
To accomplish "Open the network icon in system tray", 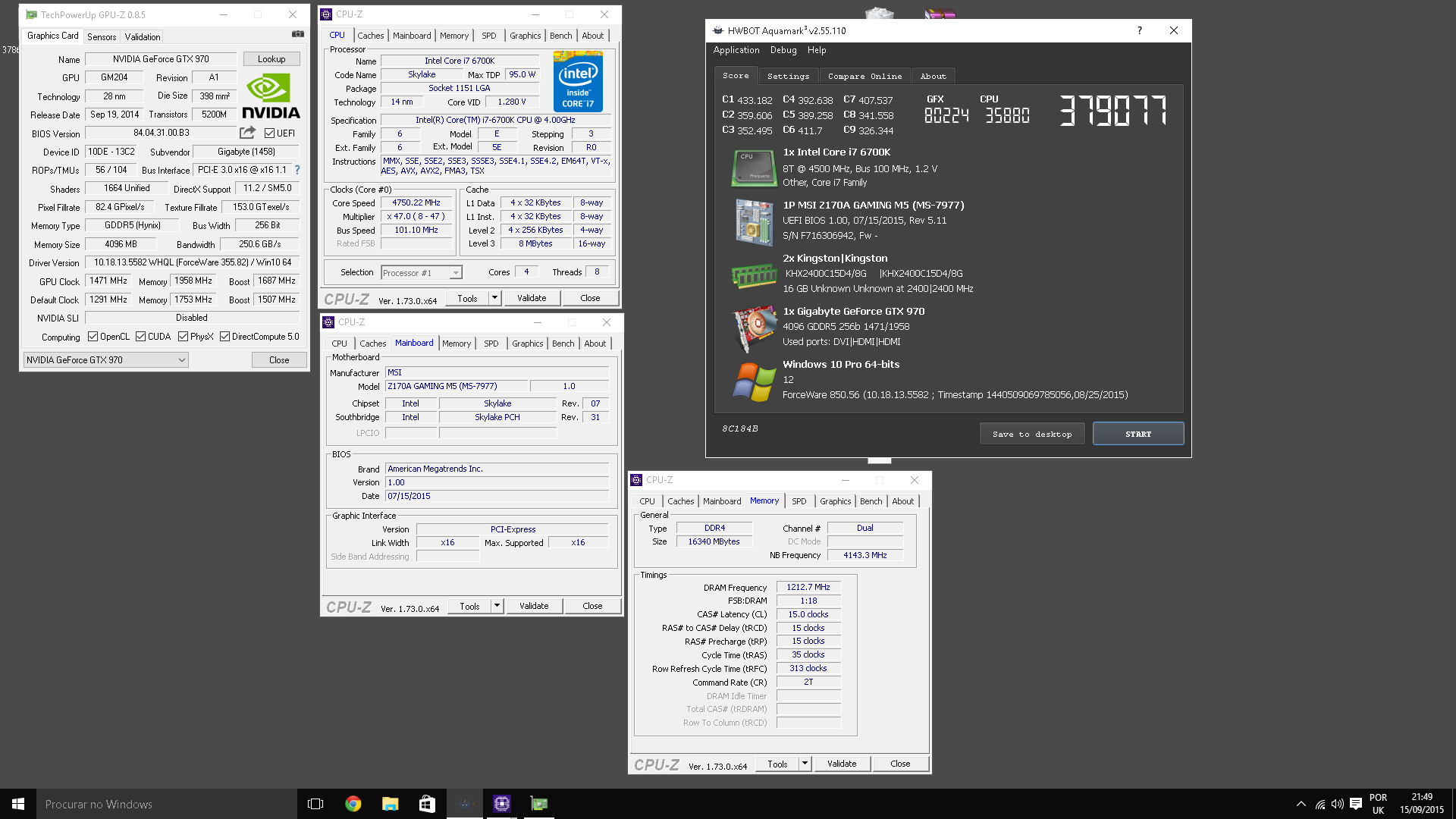I will 1320,804.
